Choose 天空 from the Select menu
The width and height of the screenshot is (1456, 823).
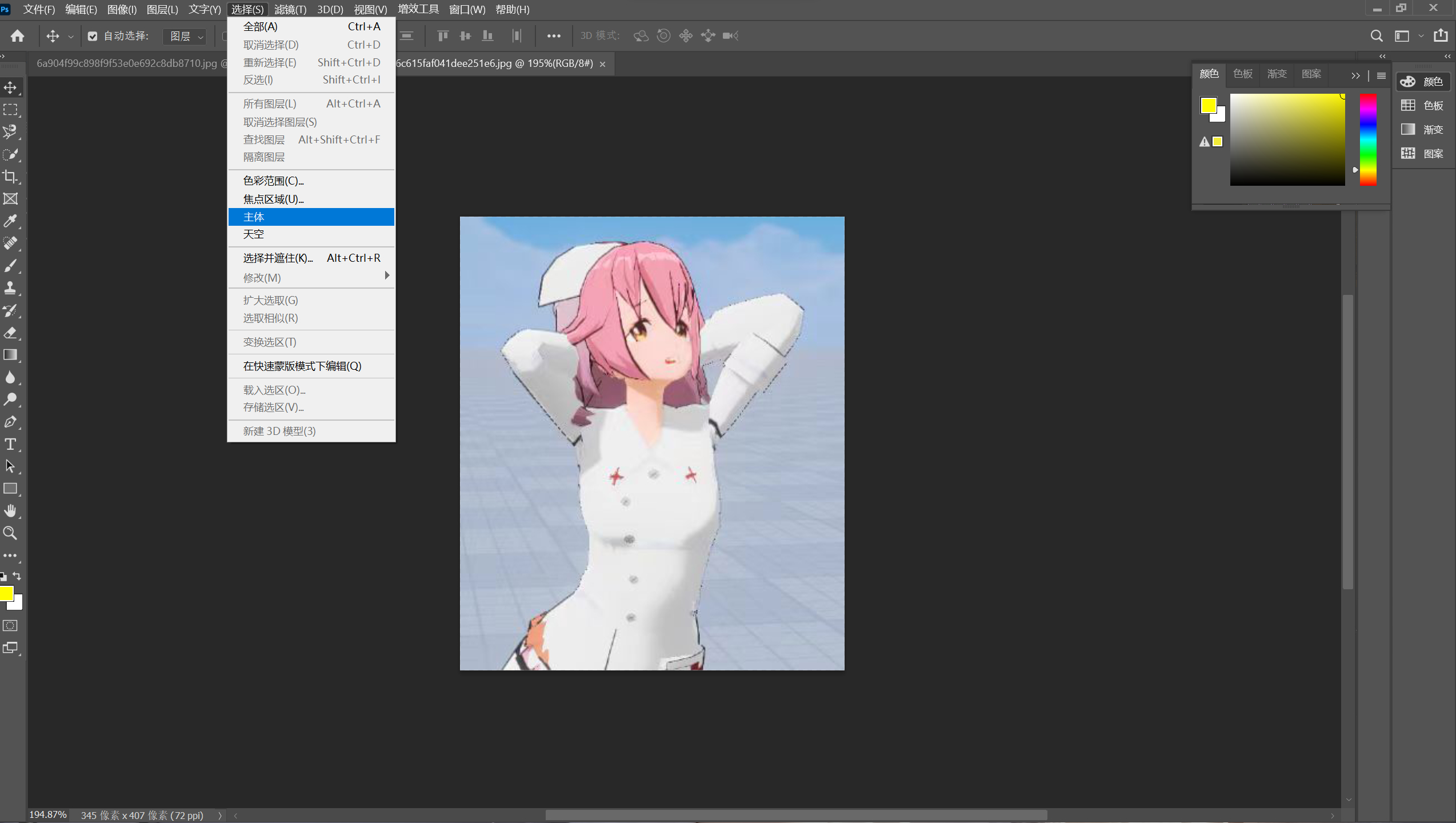pos(311,234)
